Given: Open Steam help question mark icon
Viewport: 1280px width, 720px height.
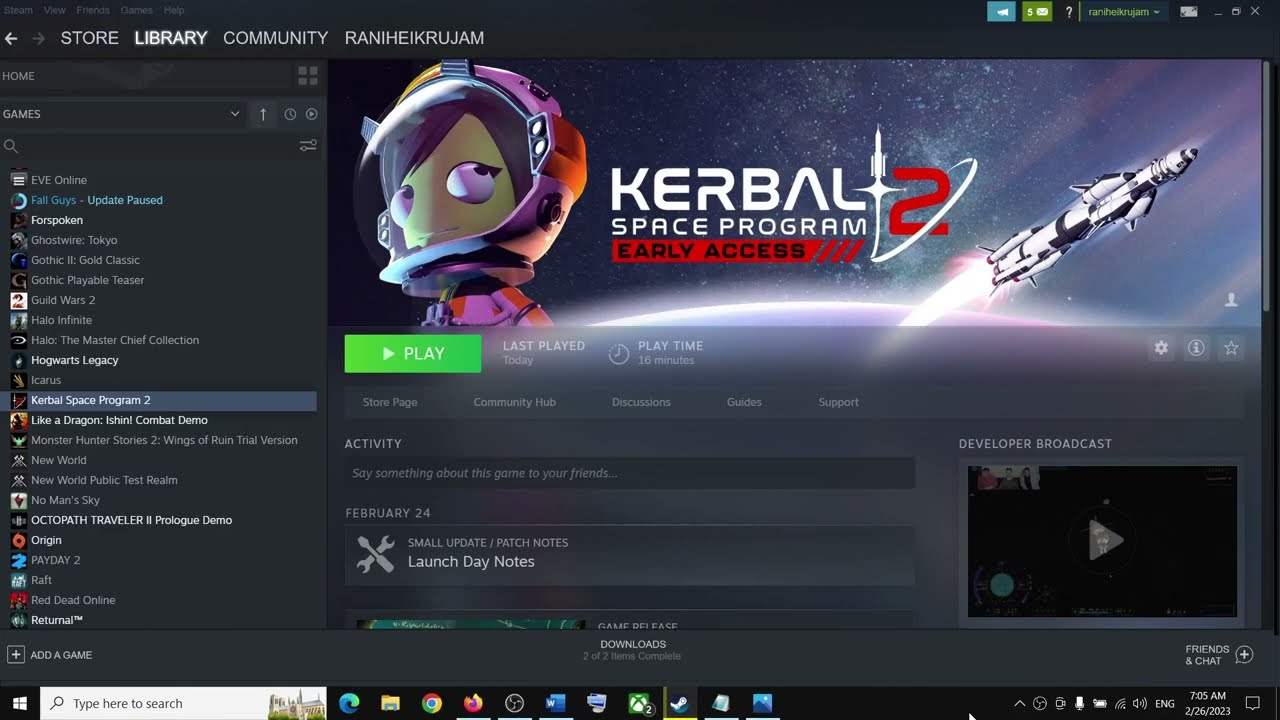Looking at the screenshot, I should click(x=1069, y=12).
